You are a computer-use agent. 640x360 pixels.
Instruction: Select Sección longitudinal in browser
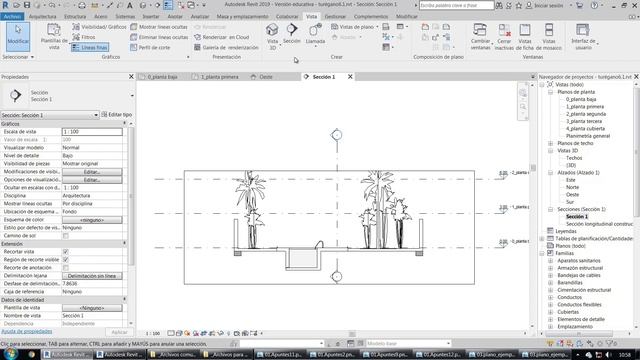(599, 224)
